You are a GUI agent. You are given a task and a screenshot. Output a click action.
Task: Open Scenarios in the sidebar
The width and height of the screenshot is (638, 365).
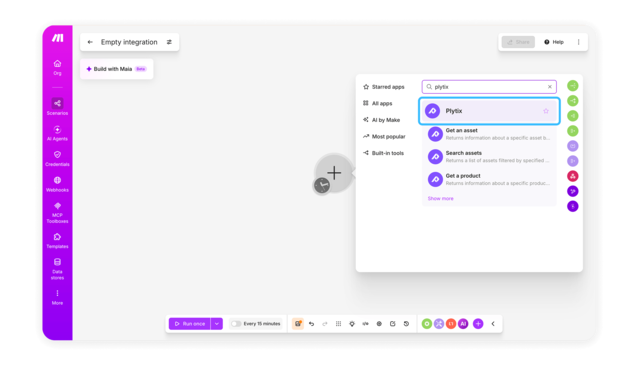coord(57,107)
